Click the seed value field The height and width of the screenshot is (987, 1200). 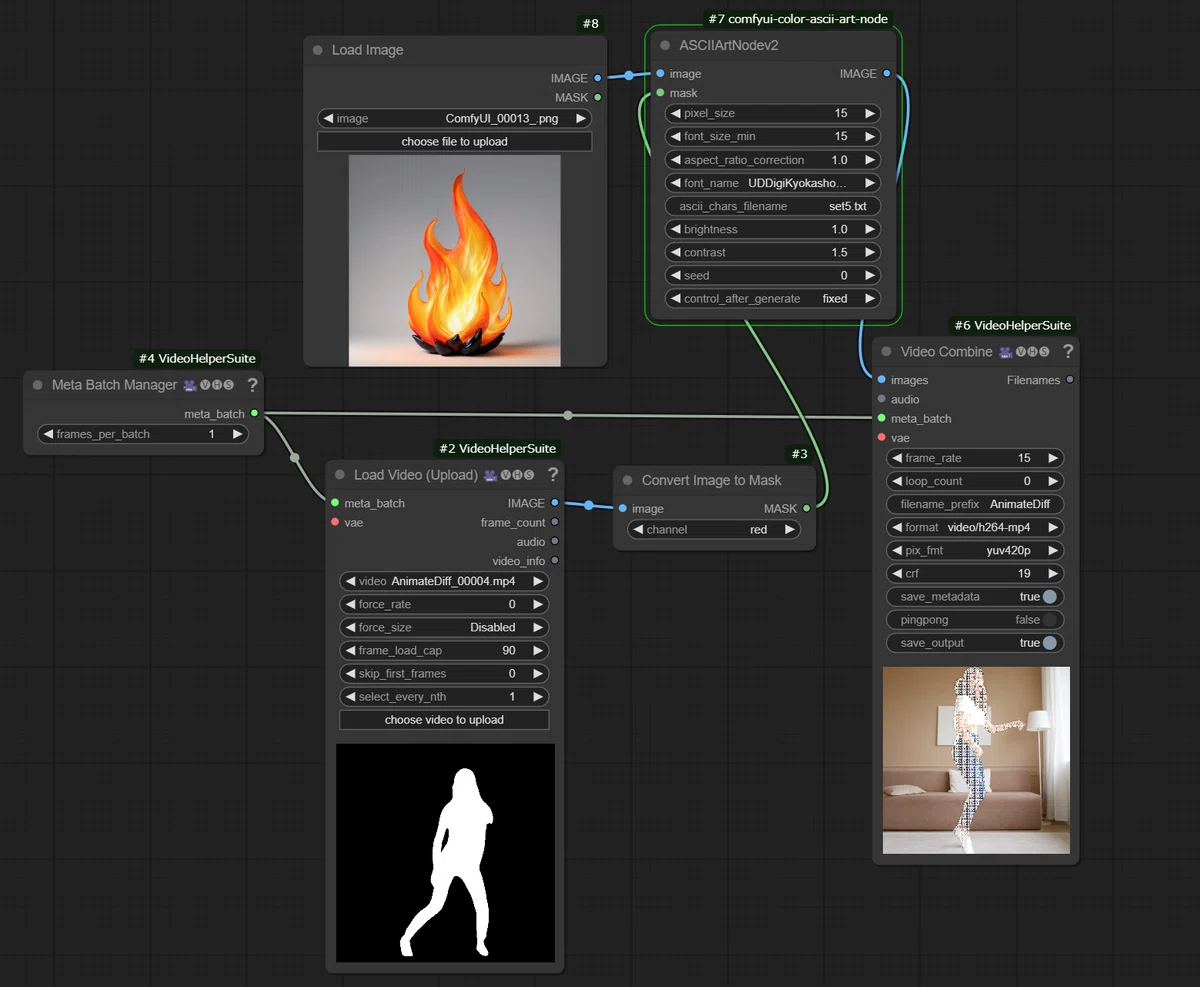(x=773, y=275)
